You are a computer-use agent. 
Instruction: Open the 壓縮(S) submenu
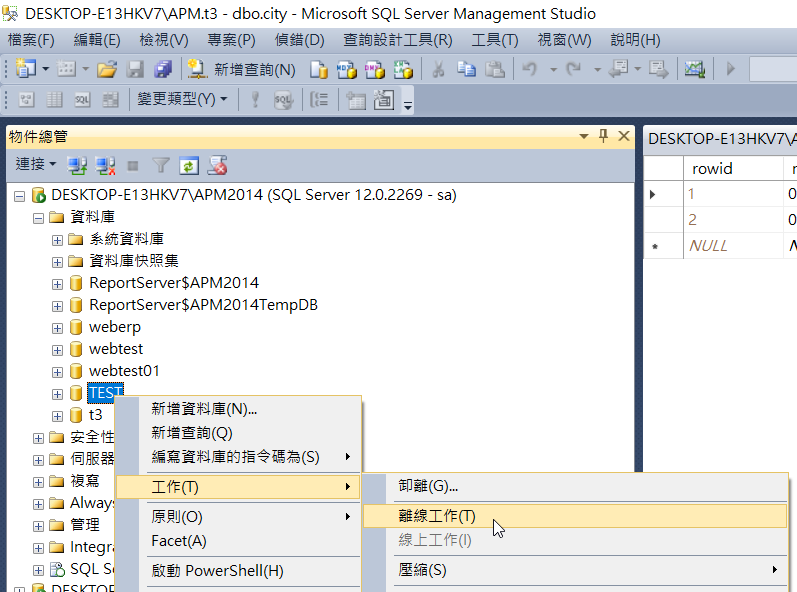pyautogui.click(x=575, y=570)
